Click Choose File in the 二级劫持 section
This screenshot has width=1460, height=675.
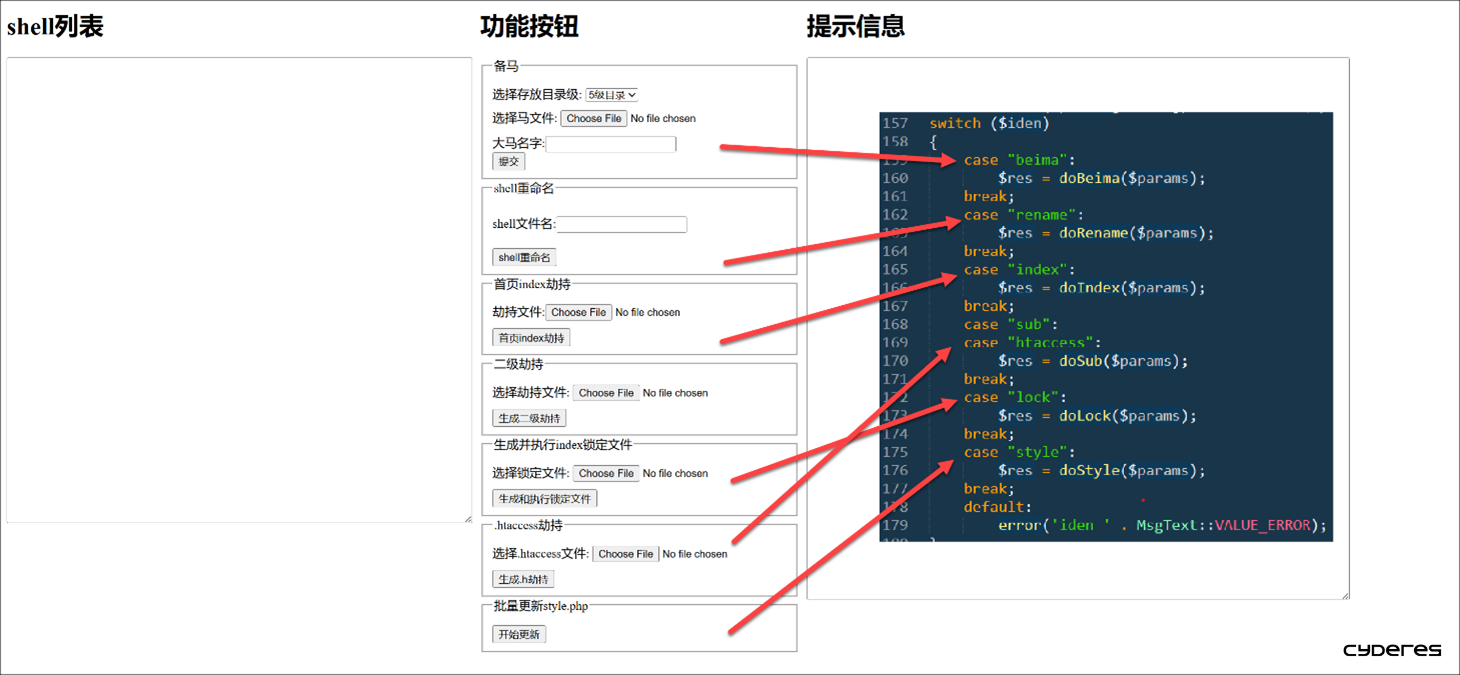click(x=606, y=393)
